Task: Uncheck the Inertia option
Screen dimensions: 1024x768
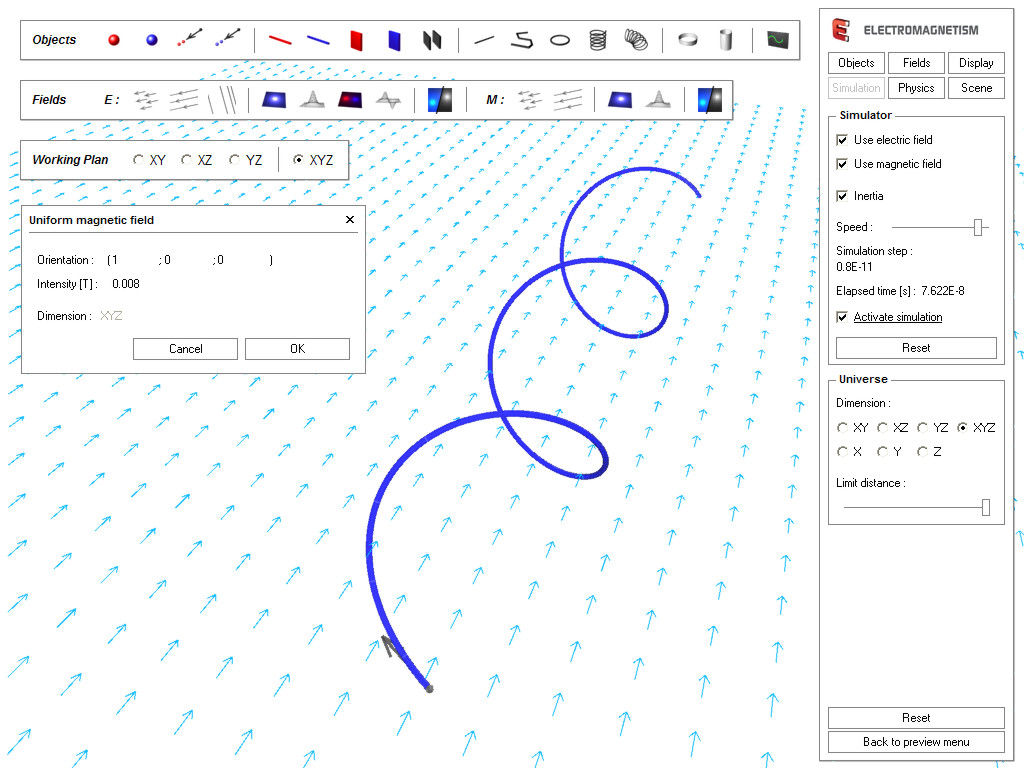Action: point(843,196)
